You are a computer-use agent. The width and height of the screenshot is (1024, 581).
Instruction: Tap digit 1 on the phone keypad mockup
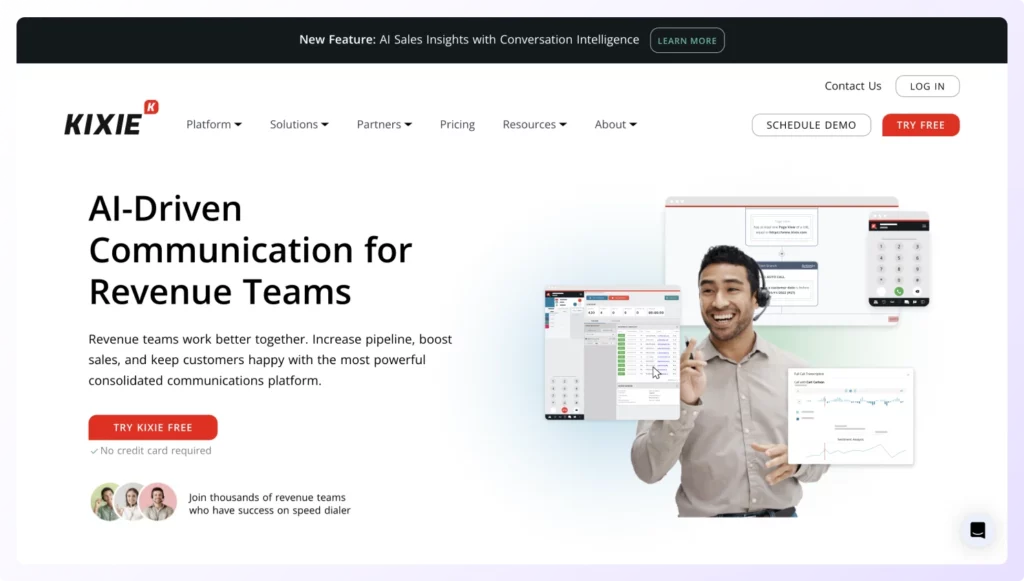point(881,246)
